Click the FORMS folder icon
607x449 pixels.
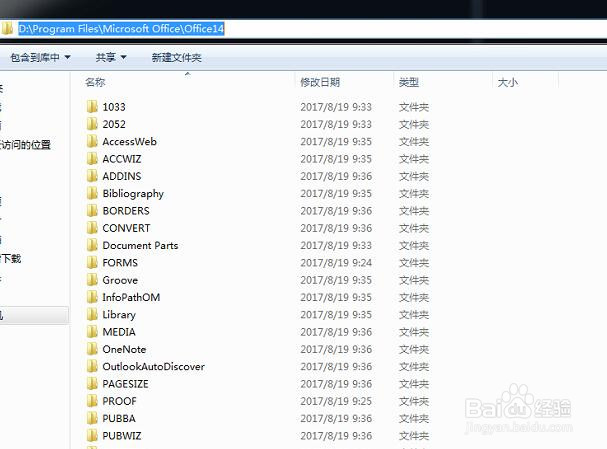pyautogui.click(x=92, y=262)
